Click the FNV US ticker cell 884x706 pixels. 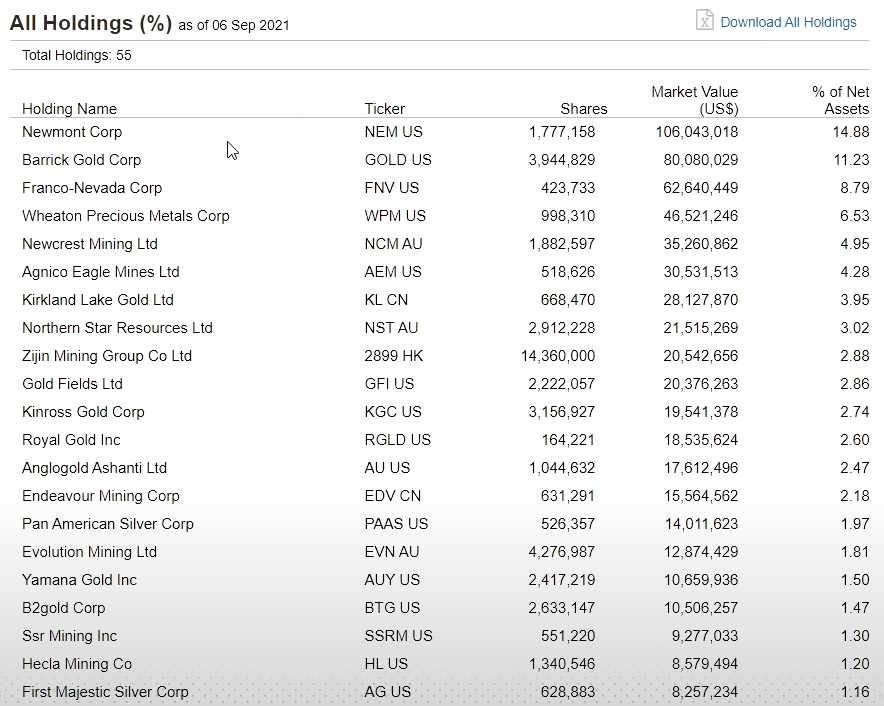[392, 188]
